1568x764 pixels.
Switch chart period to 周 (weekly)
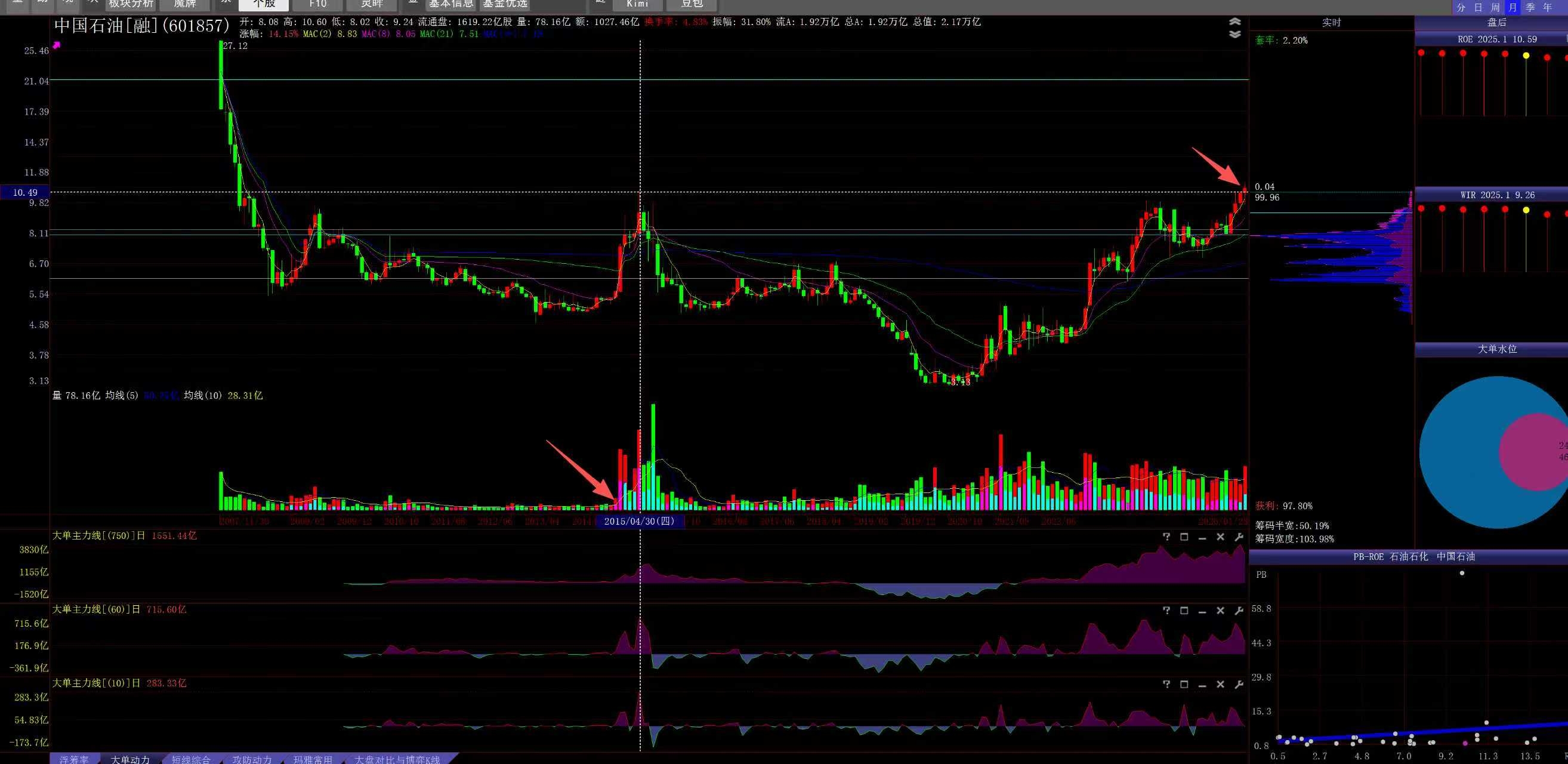(1495, 7)
